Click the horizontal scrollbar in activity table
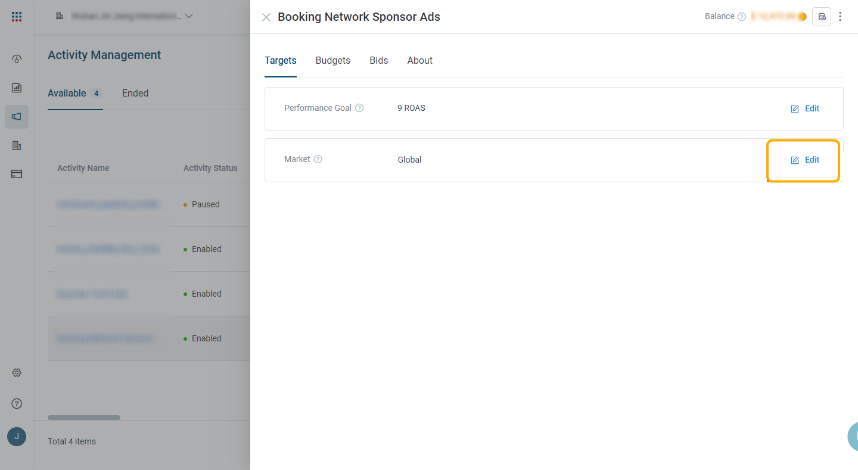The width and height of the screenshot is (858, 470). coord(84,417)
